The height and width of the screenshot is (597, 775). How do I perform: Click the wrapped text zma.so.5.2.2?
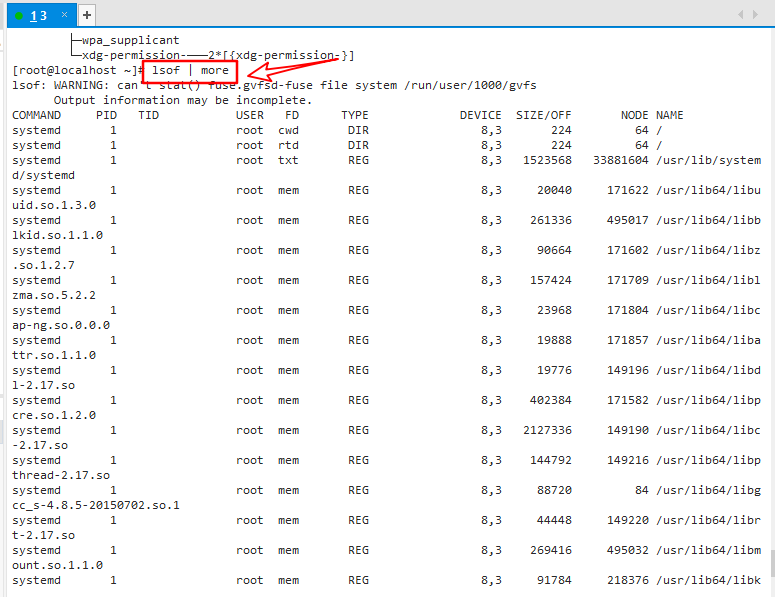[54, 295]
